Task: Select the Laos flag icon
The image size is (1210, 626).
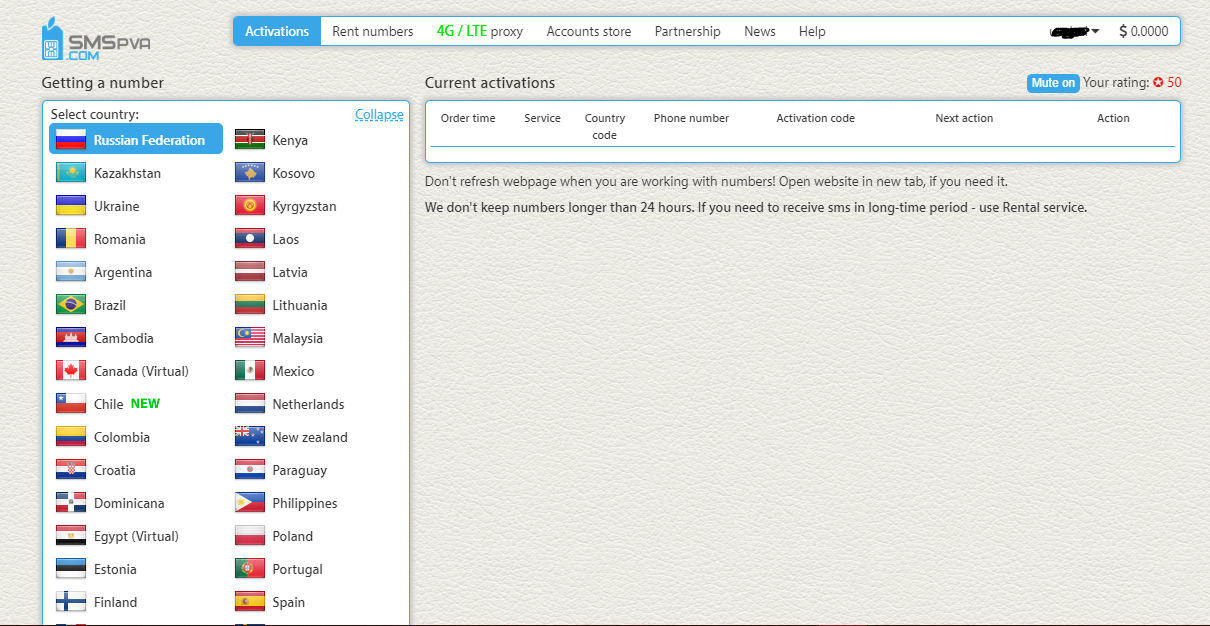Action: click(x=250, y=239)
